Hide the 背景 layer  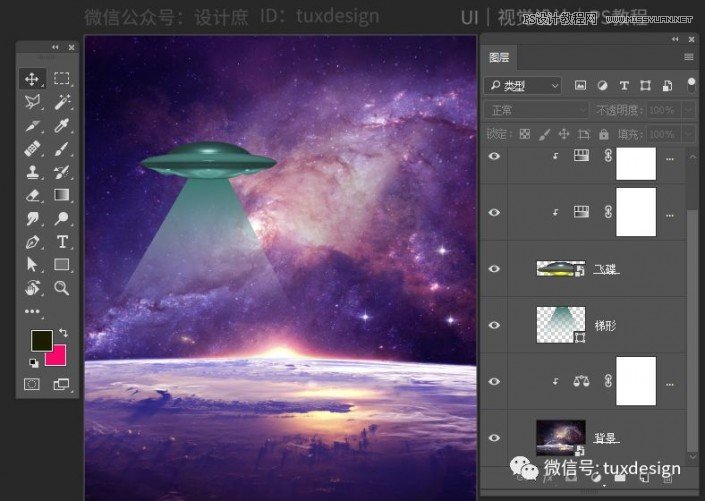point(494,438)
